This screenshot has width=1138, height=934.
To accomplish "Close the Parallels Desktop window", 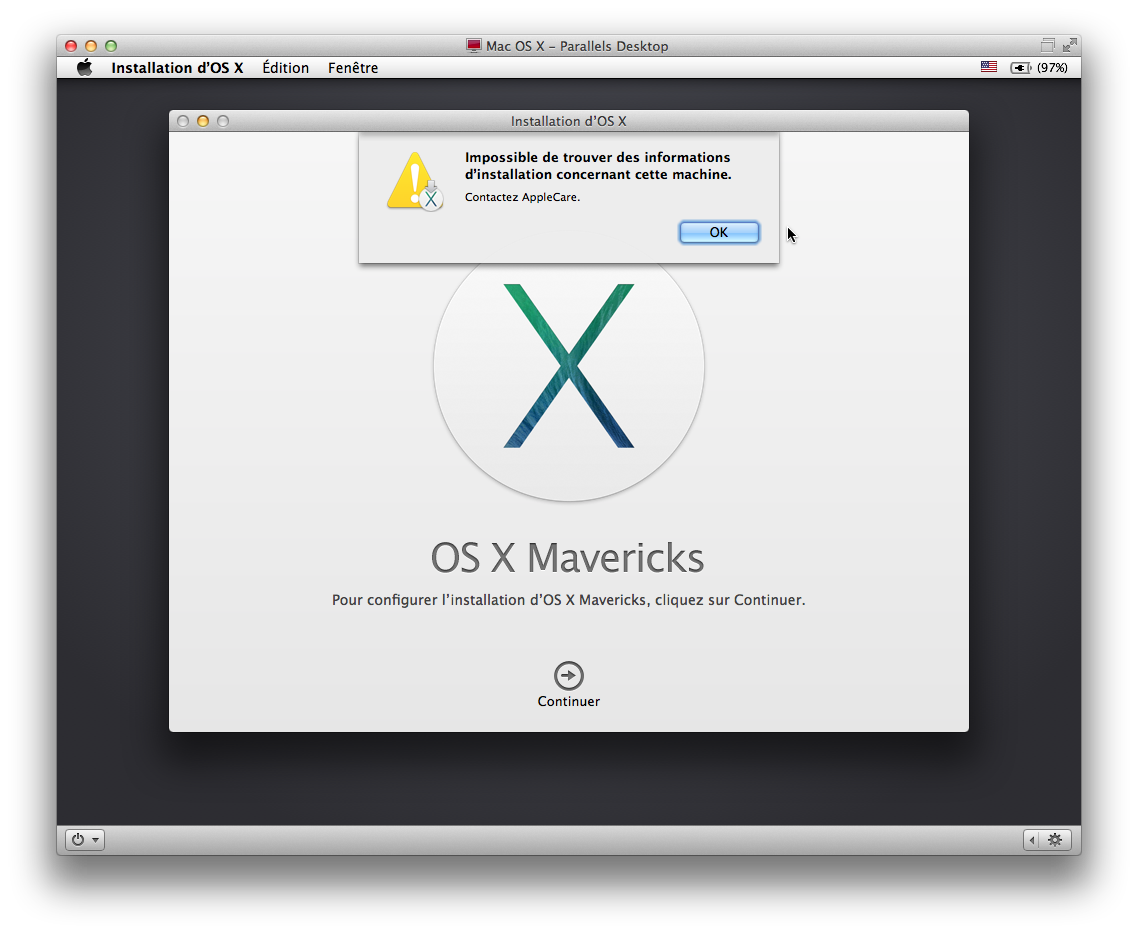I will 71,46.
